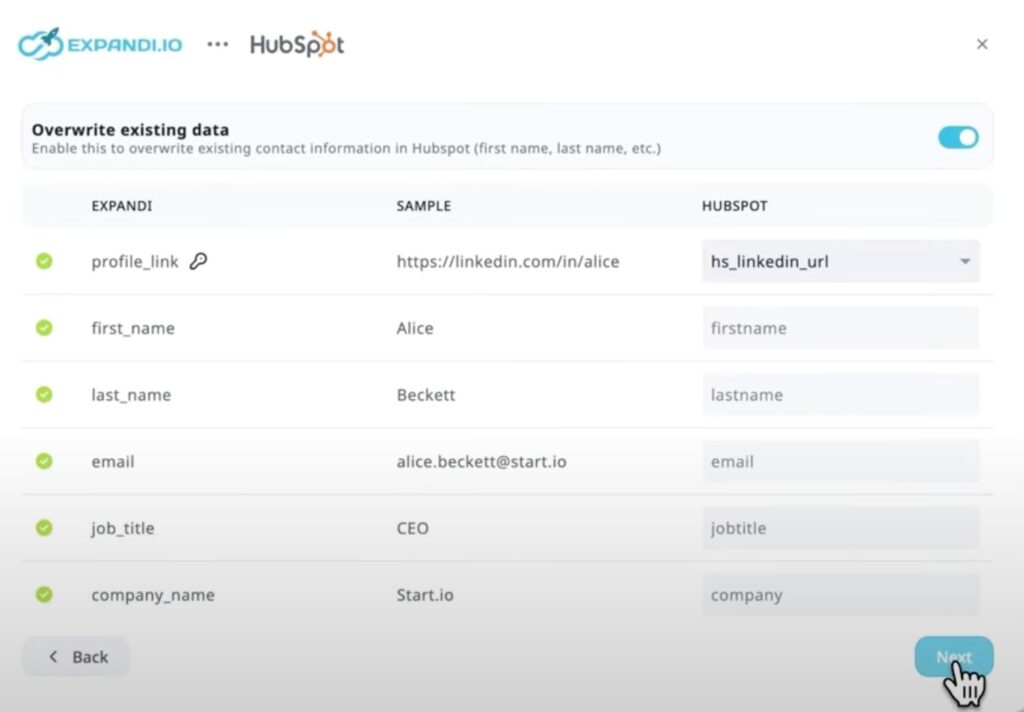The height and width of the screenshot is (712, 1024).
Task: Open the hs_linkedin_url dropdown
Action: (840, 261)
